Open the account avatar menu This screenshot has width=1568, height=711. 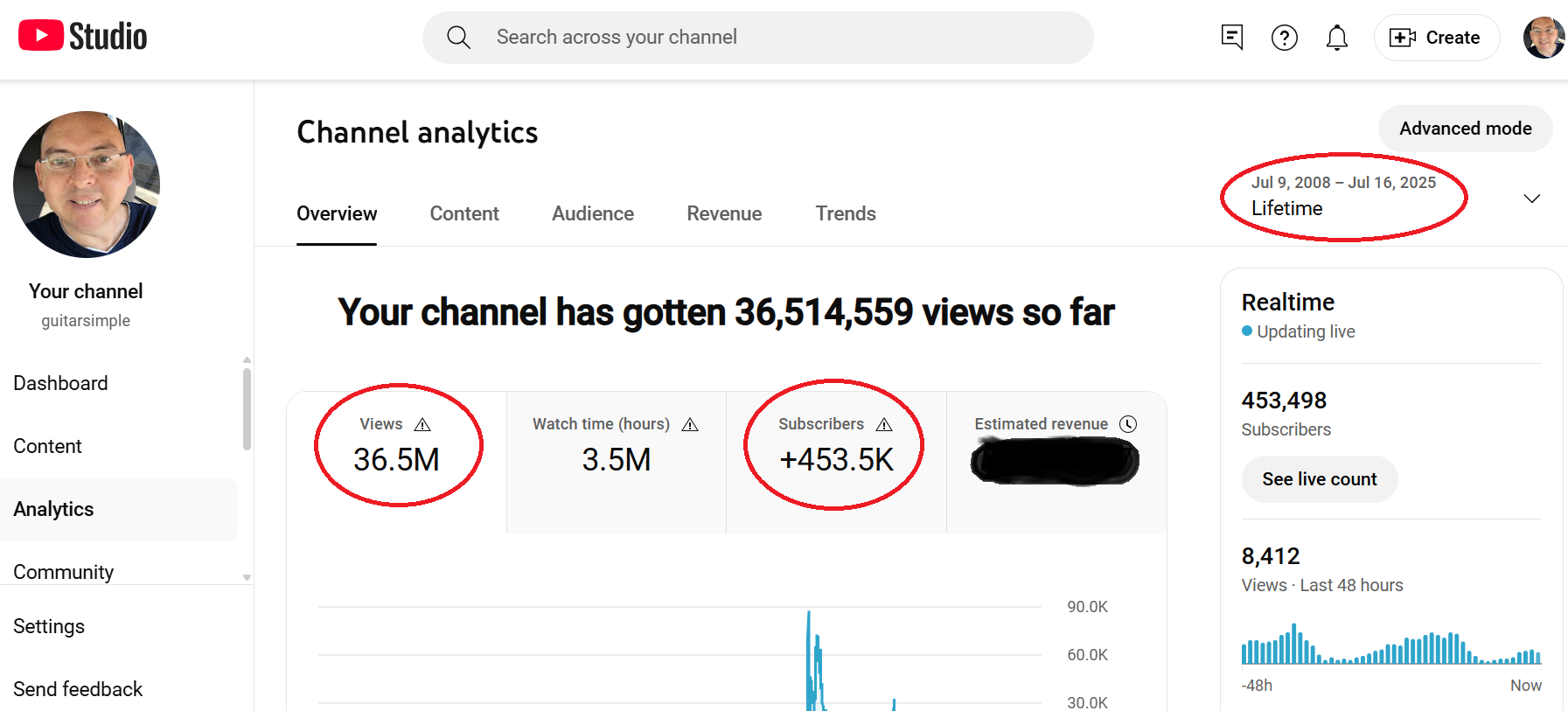1544,38
